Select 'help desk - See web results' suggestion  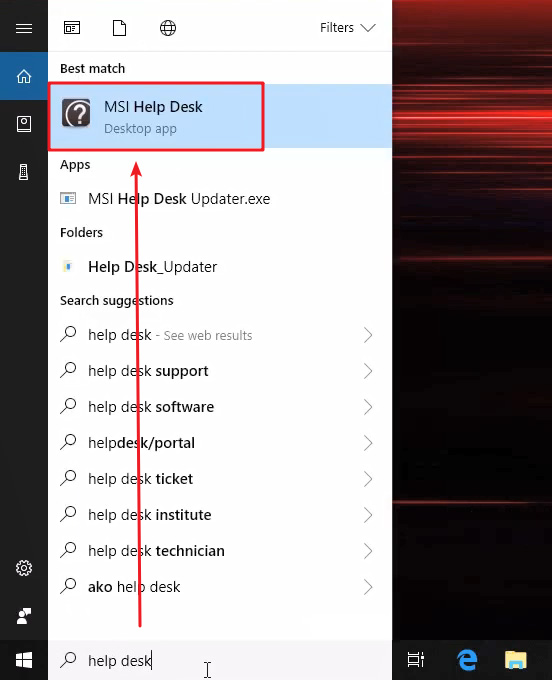coord(220,335)
